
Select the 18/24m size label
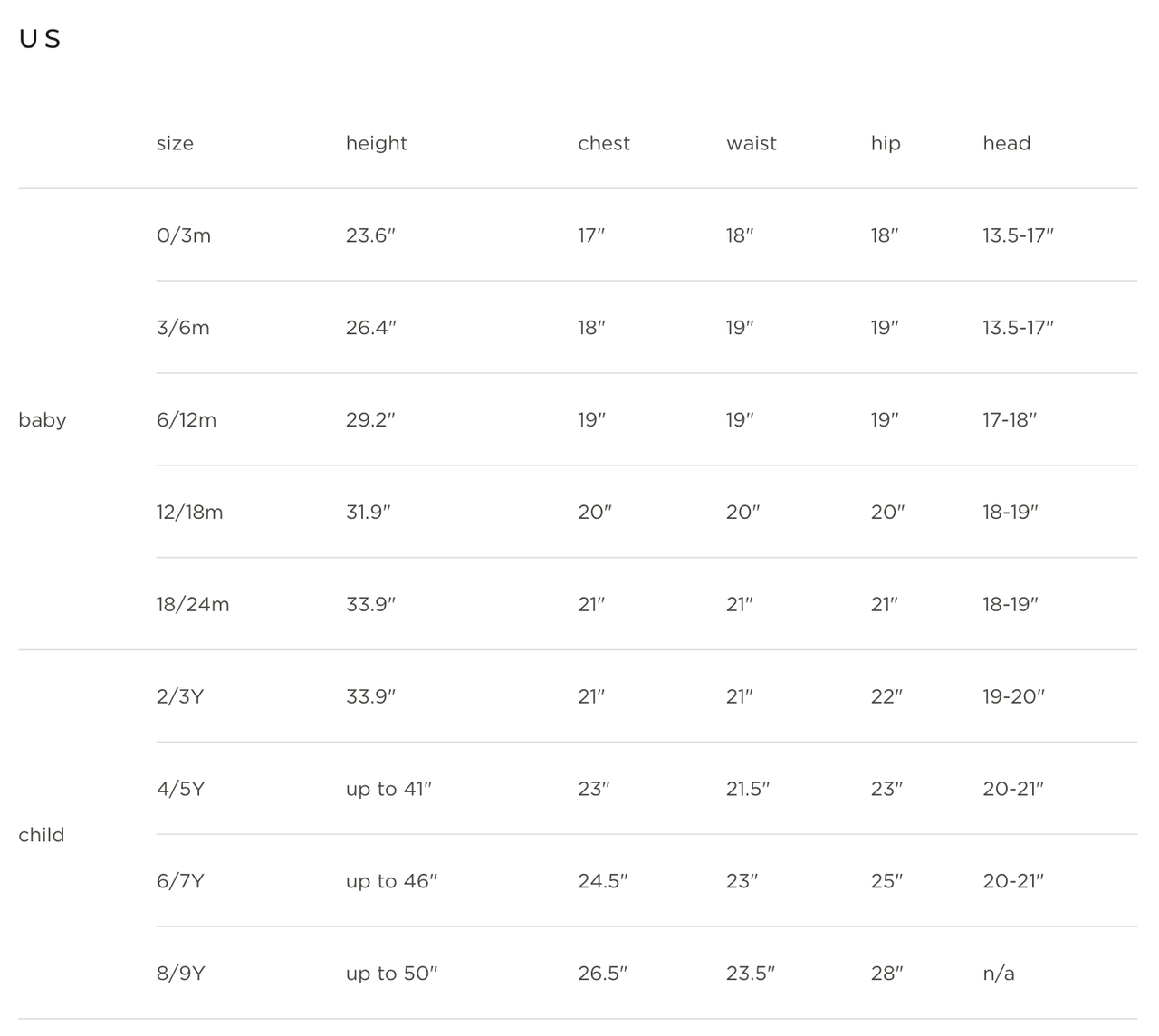(193, 605)
